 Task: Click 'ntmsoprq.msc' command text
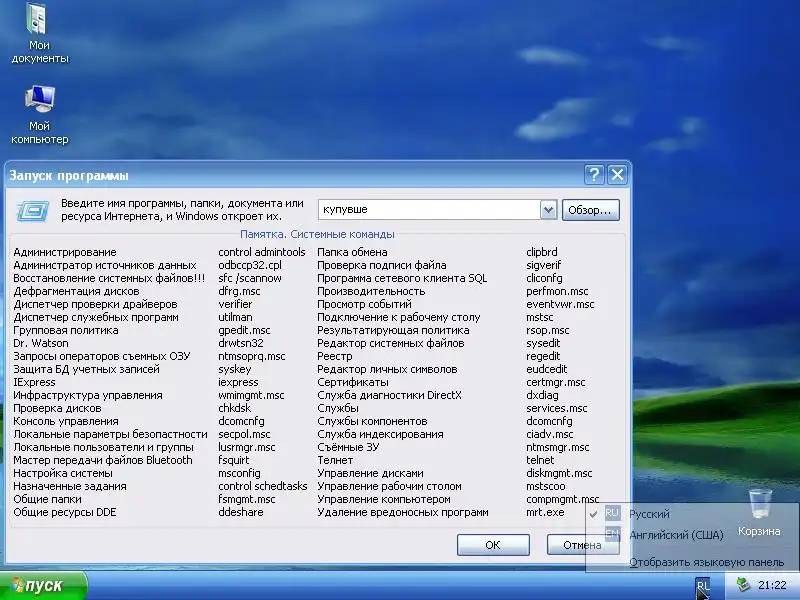tap(252, 356)
